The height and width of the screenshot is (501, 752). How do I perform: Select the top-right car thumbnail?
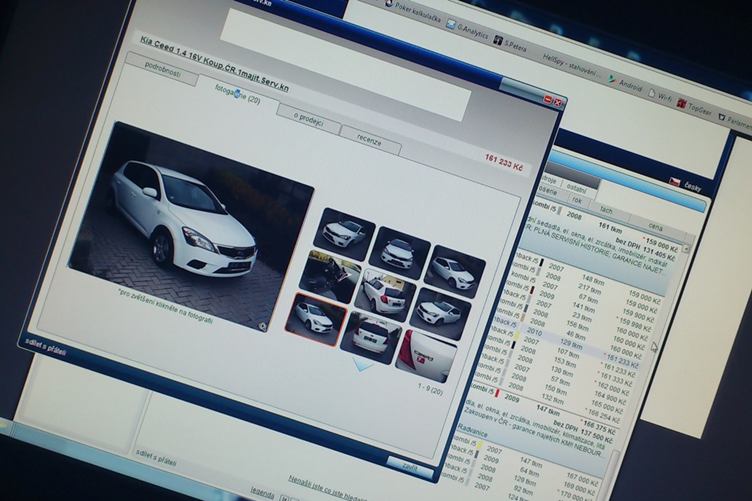(457, 272)
